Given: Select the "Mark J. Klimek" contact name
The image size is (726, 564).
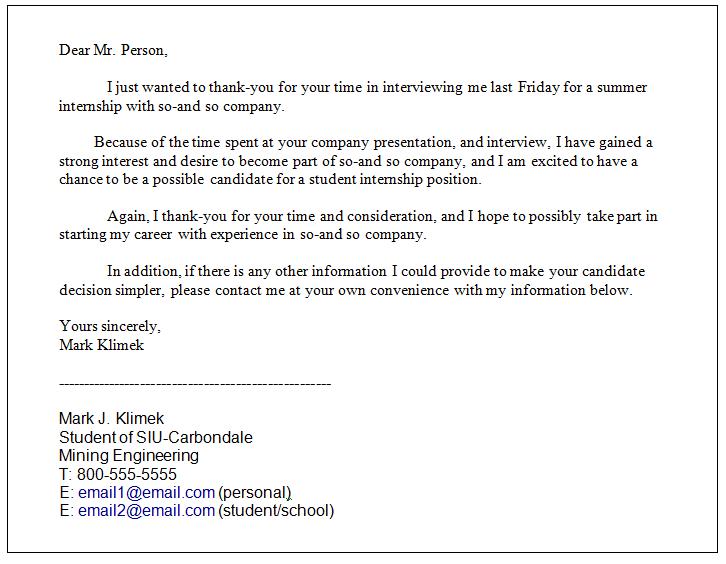Looking at the screenshot, I should pos(111,418).
